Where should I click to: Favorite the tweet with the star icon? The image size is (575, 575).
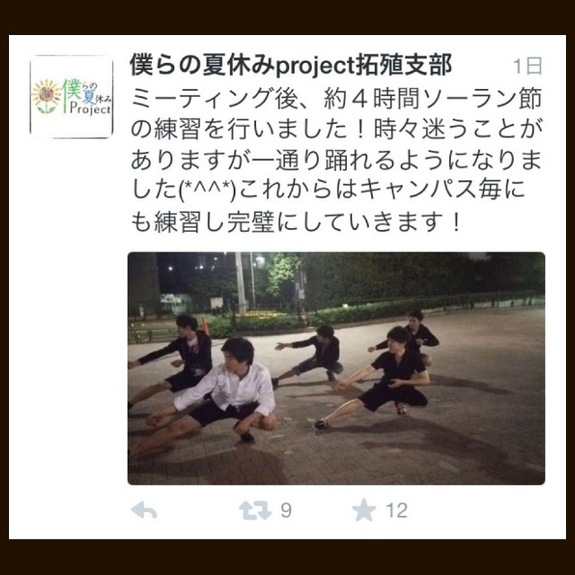(x=364, y=510)
